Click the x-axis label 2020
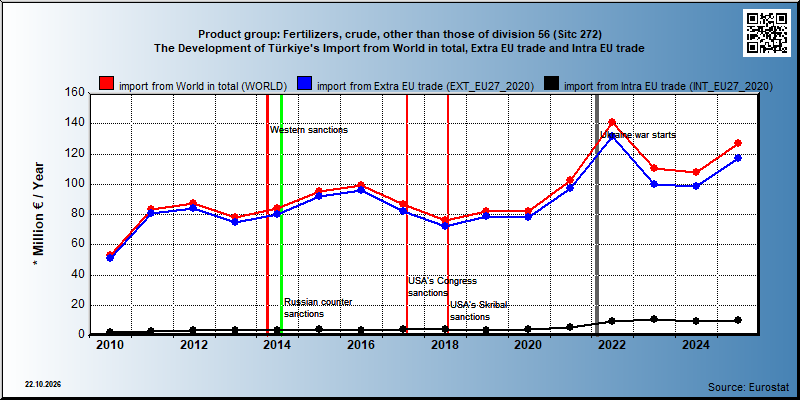The height and width of the screenshot is (400, 800). click(x=529, y=345)
